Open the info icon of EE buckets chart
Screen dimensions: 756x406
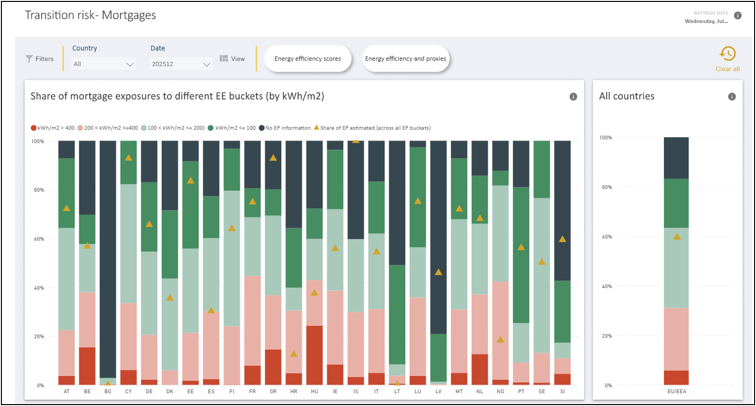coord(573,96)
